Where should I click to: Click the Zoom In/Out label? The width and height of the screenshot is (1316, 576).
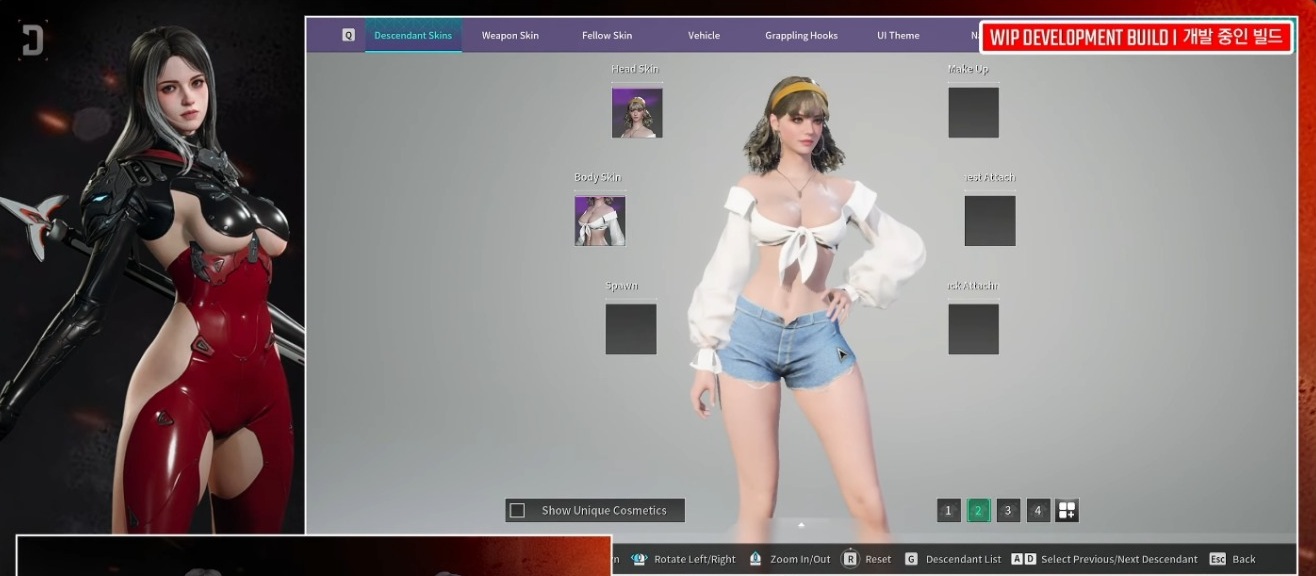(x=800, y=559)
